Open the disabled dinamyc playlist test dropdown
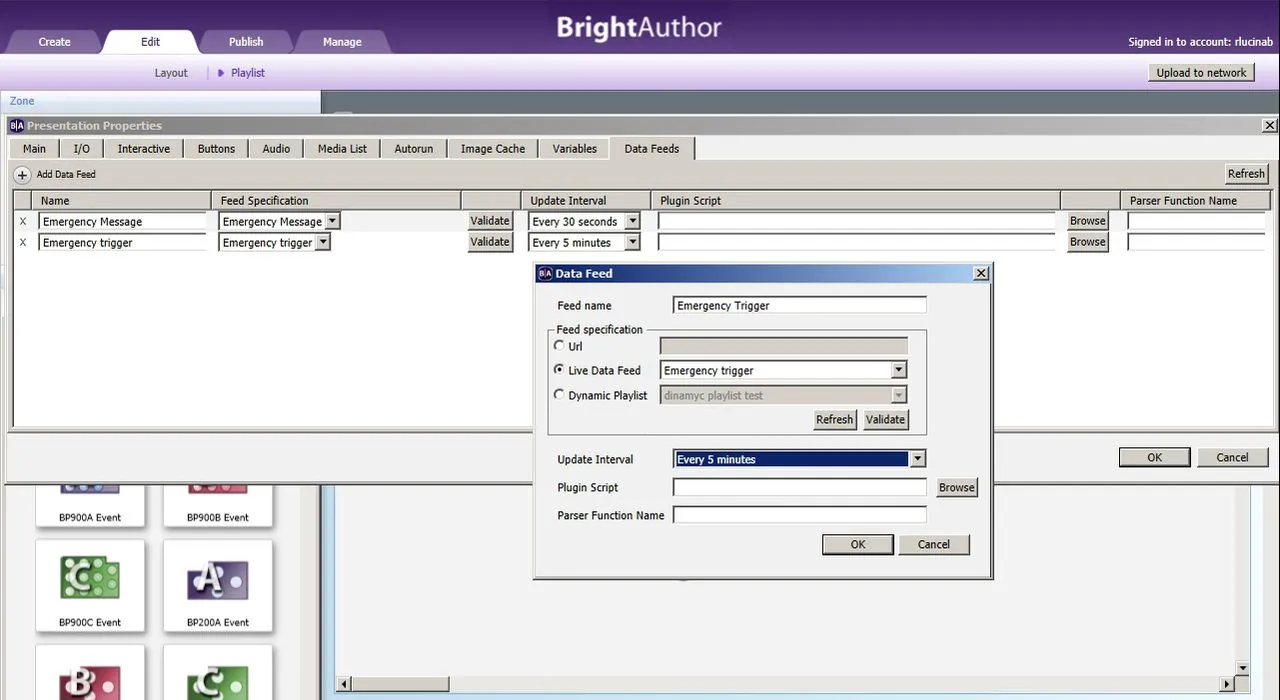Image resolution: width=1280 pixels, height=700 pixels. point(898,395)
